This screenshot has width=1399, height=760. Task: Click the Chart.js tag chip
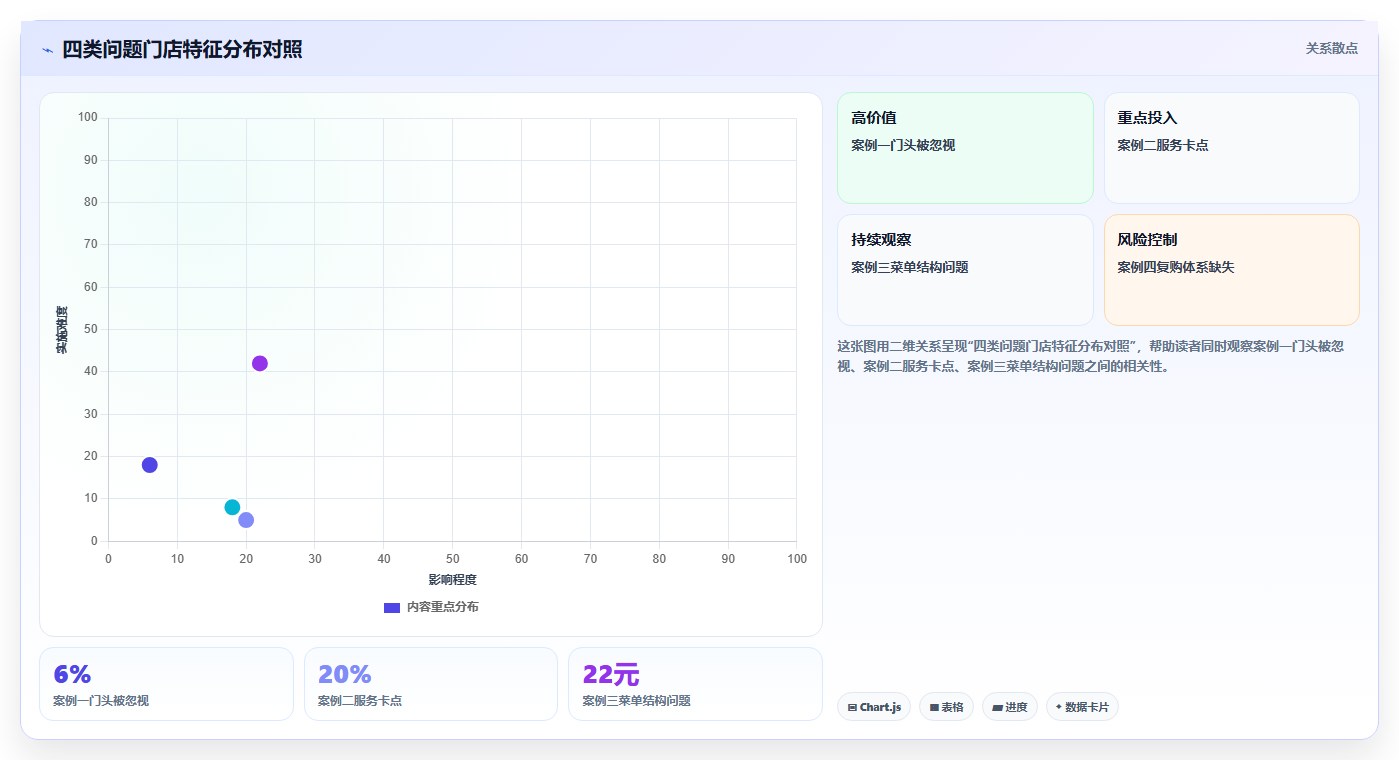(874, 707)
